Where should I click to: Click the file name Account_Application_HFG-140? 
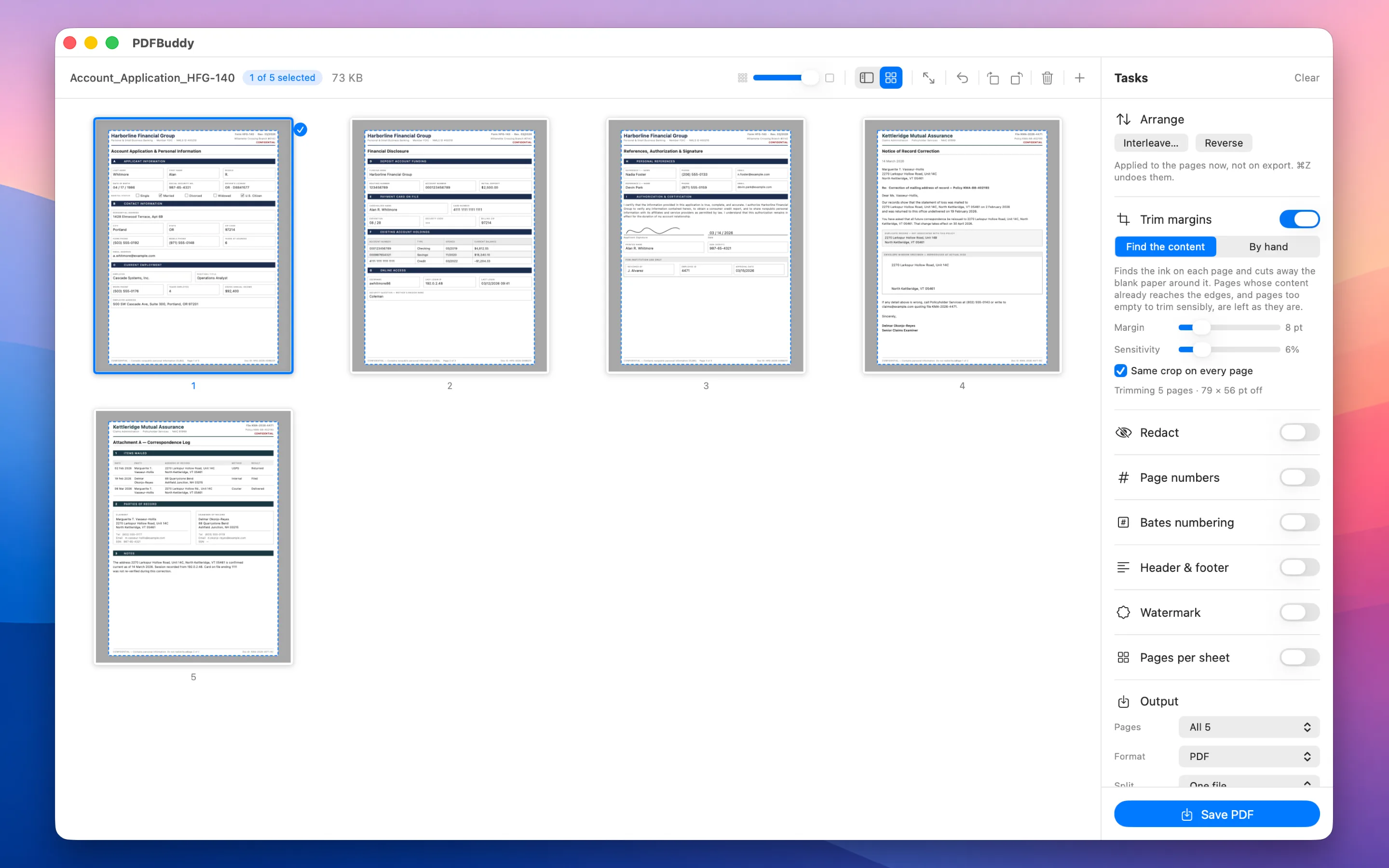pos(152,78)
